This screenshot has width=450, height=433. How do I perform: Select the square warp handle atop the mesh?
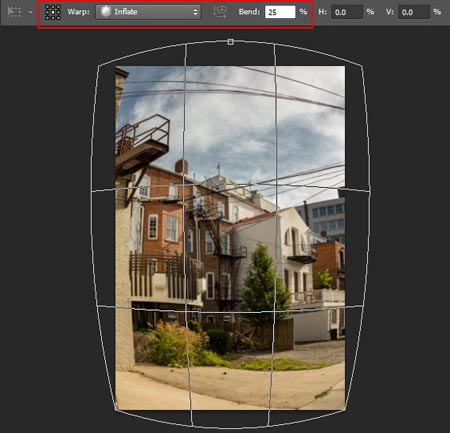(x=230, y=42)
